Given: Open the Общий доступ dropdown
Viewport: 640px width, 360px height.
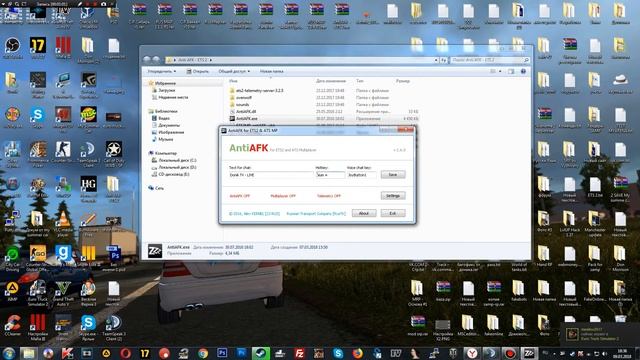Looking at the screenshot, I should 234,71.
